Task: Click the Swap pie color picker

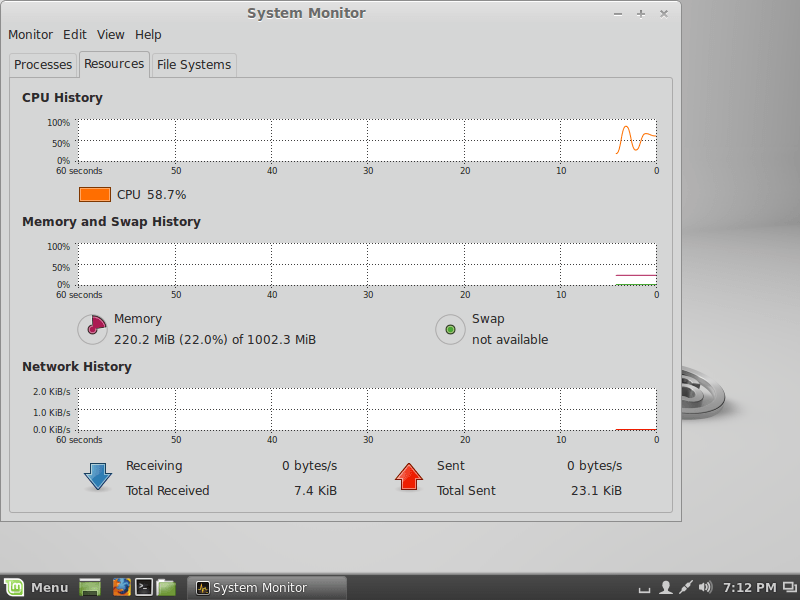Action: click(x=450, y=329)
